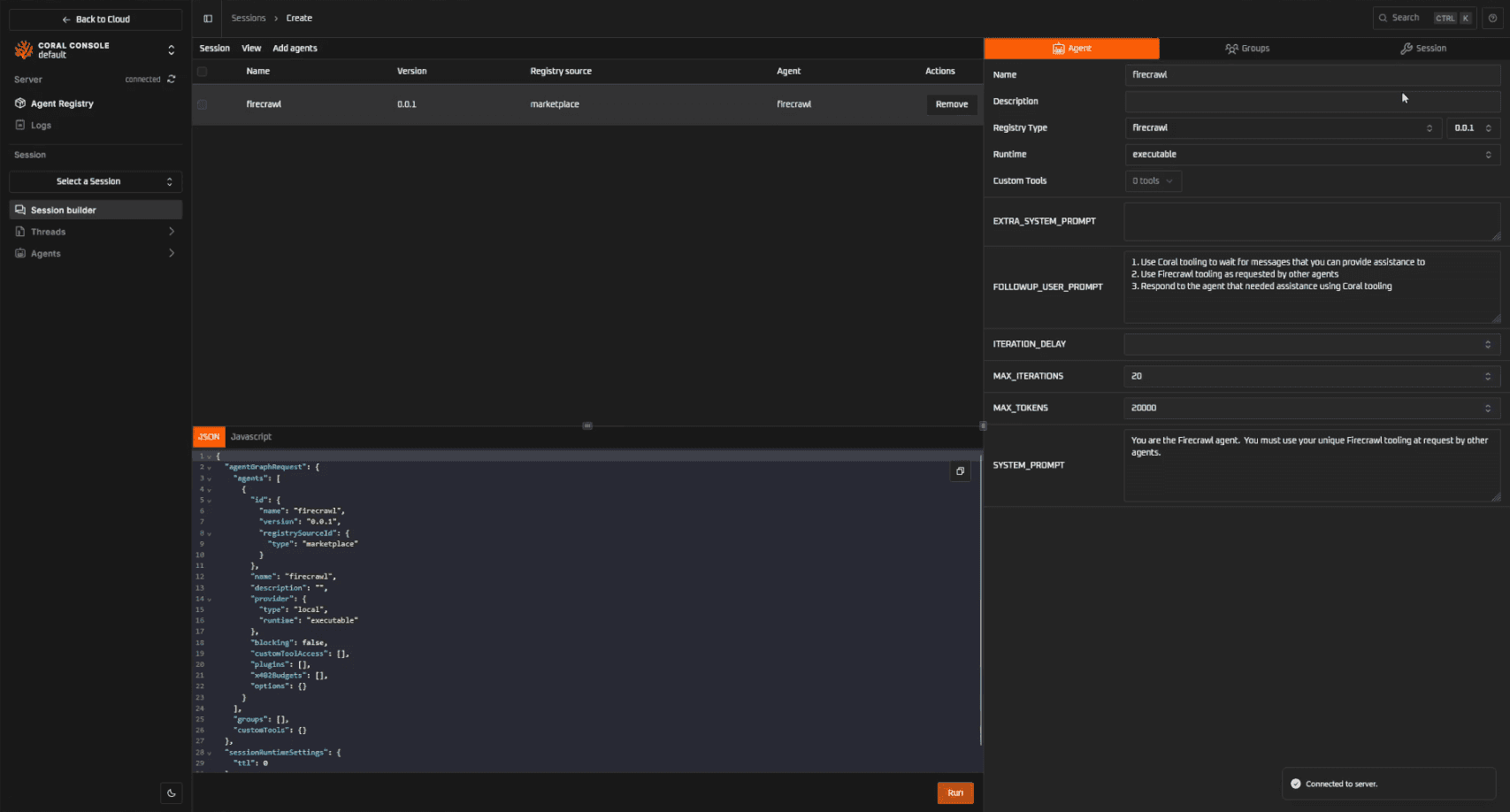Image resolution: width=1510 pixels, height=812 pixels.
Task: Expand the Agents section chevron
Action: click(x=172, y=253)
